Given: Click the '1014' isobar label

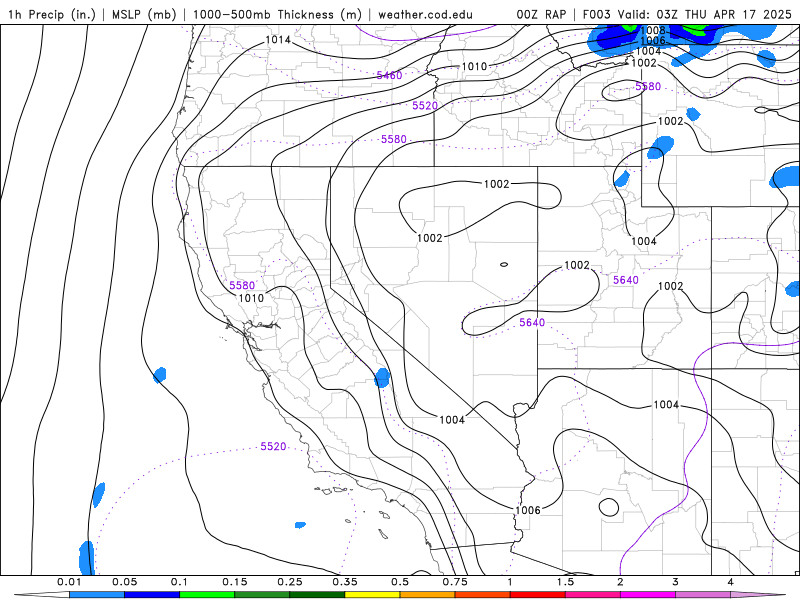Looking at the screenshot, I should (278, 40).
